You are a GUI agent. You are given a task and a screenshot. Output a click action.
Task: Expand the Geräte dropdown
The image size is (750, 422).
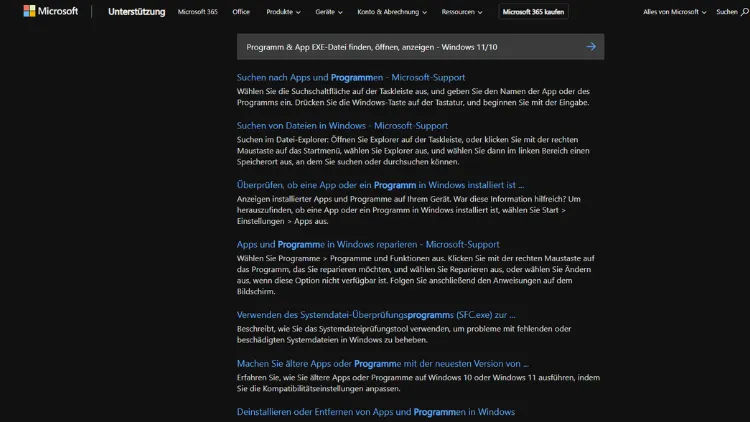pos(329,11)
